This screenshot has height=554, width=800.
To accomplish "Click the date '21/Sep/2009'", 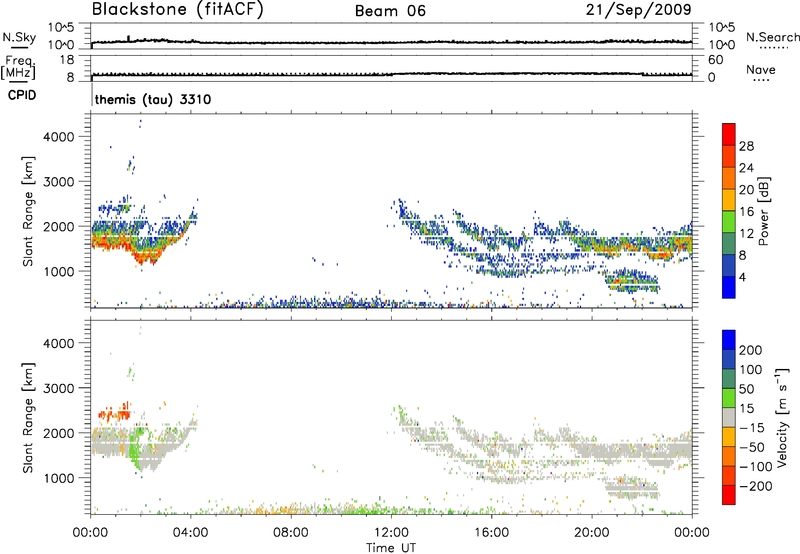I will point(638,9).
